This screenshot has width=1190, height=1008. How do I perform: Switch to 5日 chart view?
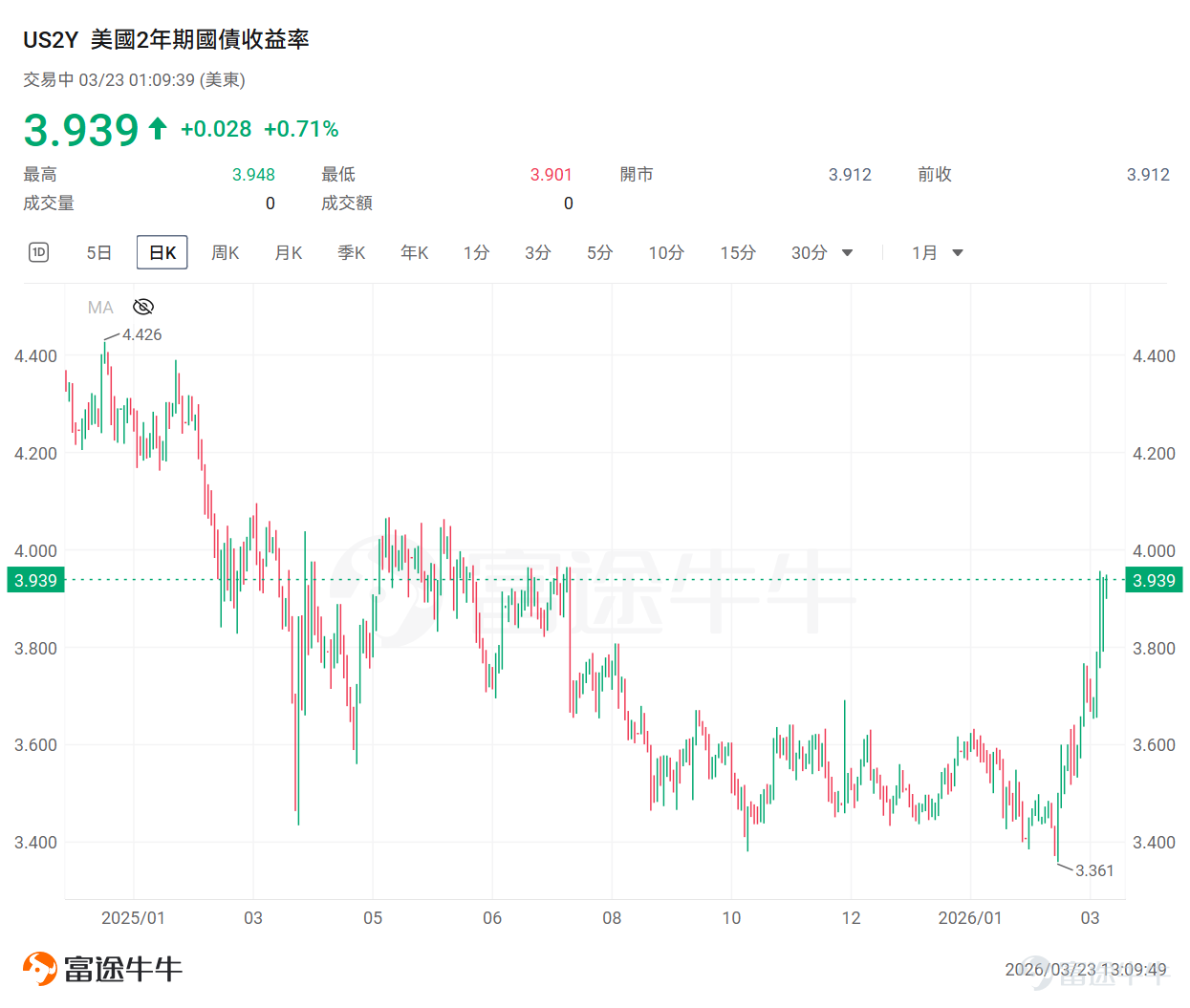pyautogui.click(x=99, y=252)
